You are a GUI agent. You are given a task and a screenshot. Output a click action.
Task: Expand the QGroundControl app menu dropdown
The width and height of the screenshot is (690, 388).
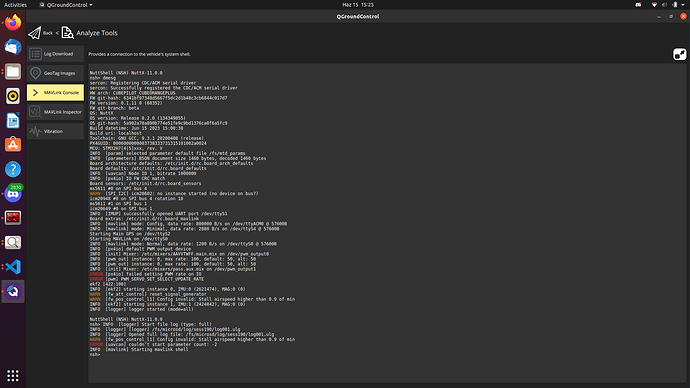coord(66,5)
